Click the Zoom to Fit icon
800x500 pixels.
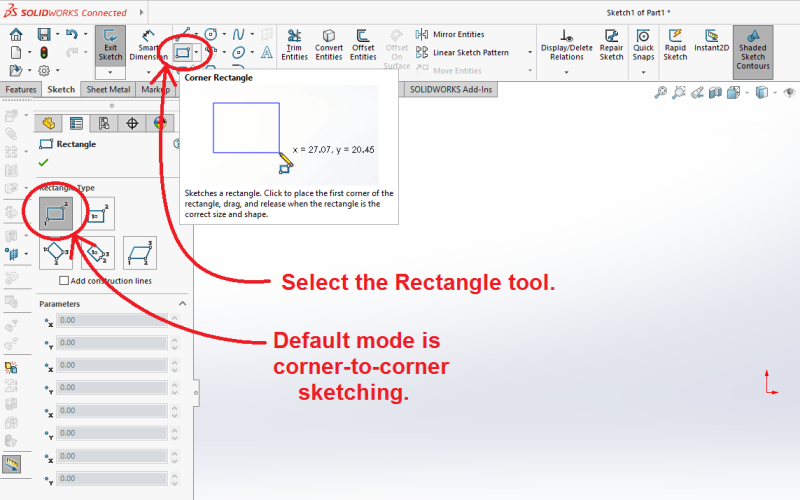pyautogui.click(x=661, y=92)
